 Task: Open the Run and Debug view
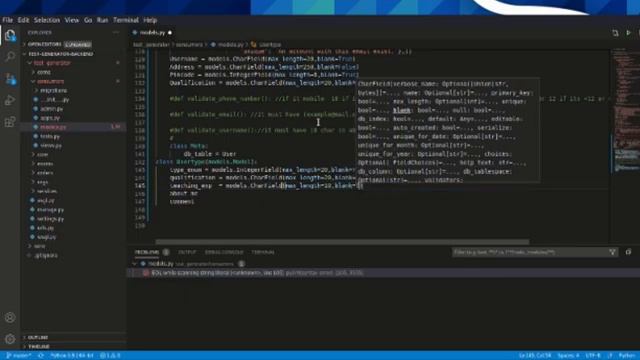(10, 100)
